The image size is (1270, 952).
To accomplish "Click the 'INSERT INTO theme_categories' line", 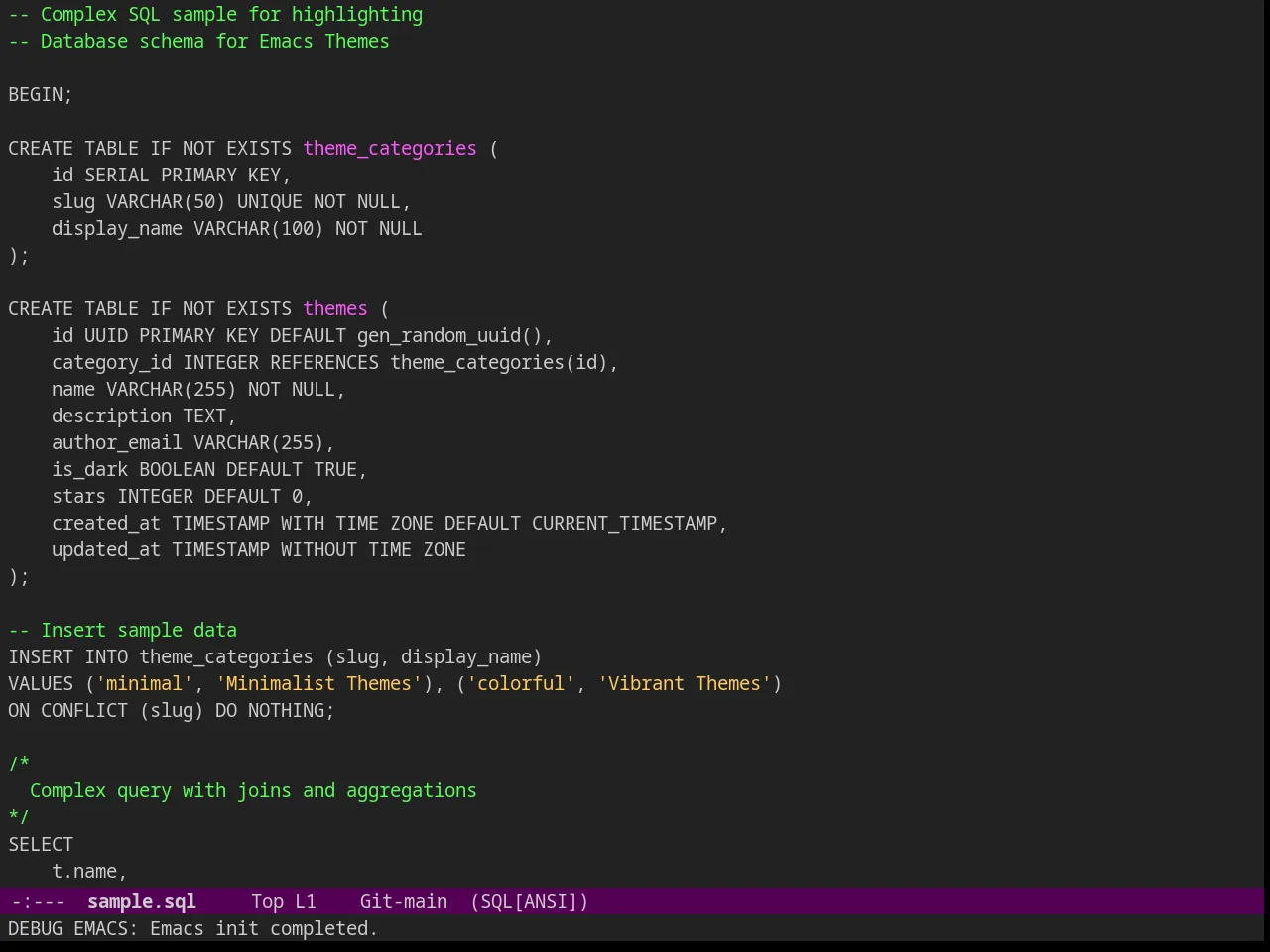I will pos(275,656).
